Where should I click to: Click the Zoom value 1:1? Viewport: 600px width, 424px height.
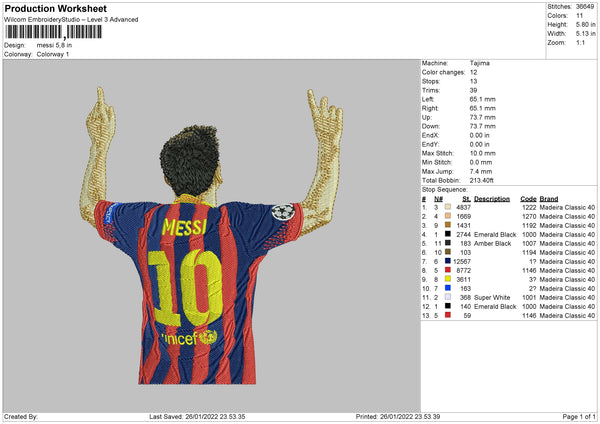(x=580, y=42)
